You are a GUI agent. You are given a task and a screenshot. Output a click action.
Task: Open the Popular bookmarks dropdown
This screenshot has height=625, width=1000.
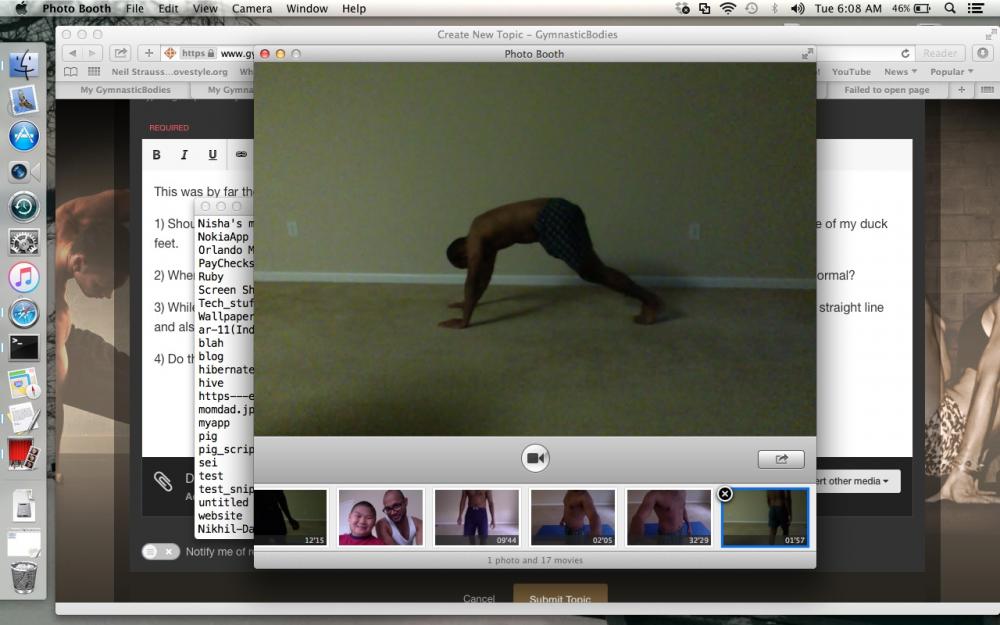pyautogui.click(x=952, y=71)
